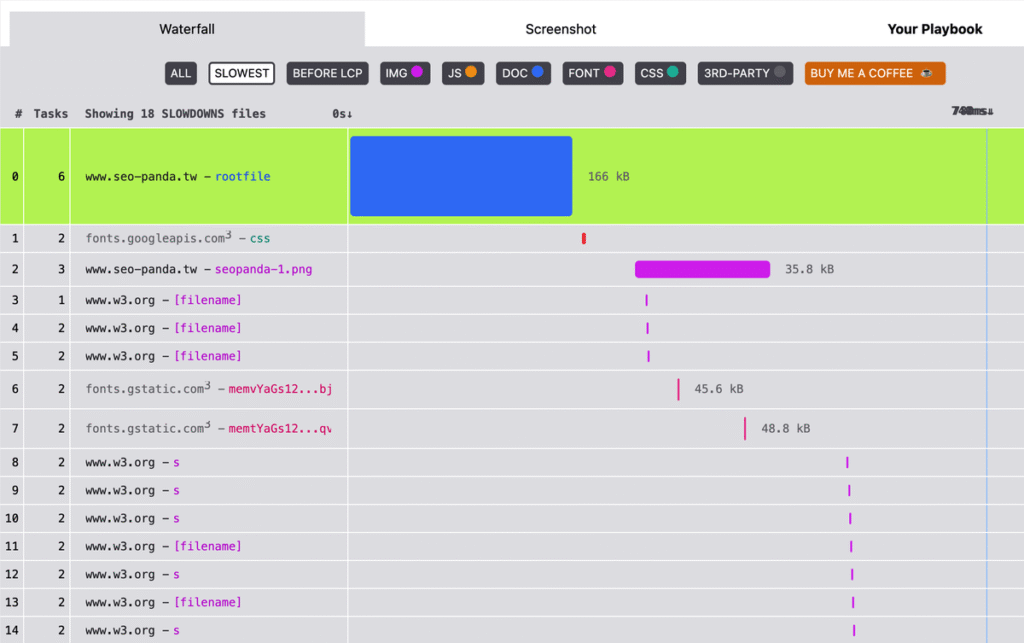1024x643 pixels.
Task: Click the memvYaGs12 font file link
Action: point(280,389)
